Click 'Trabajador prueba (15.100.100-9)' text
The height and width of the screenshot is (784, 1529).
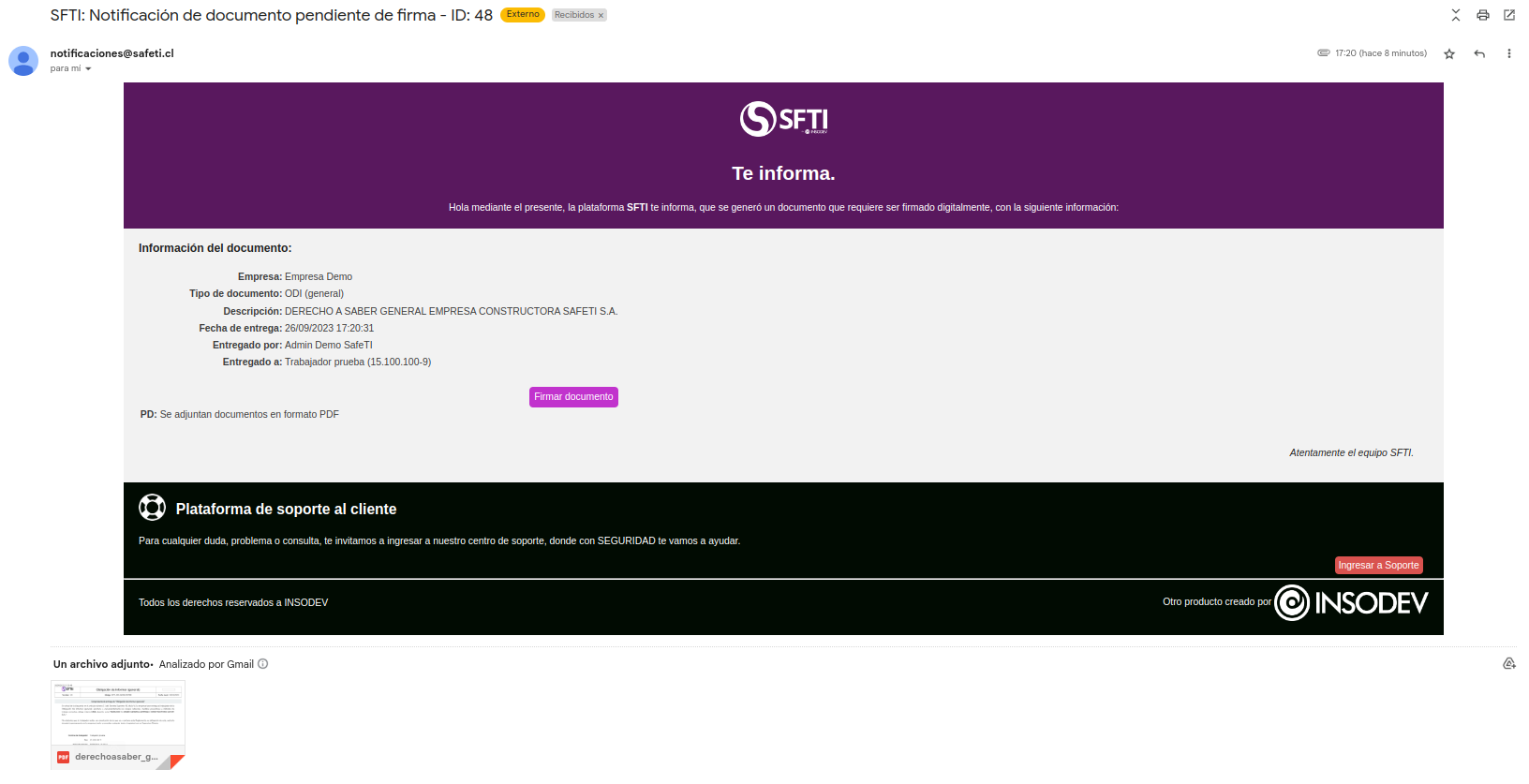[358, 362]
